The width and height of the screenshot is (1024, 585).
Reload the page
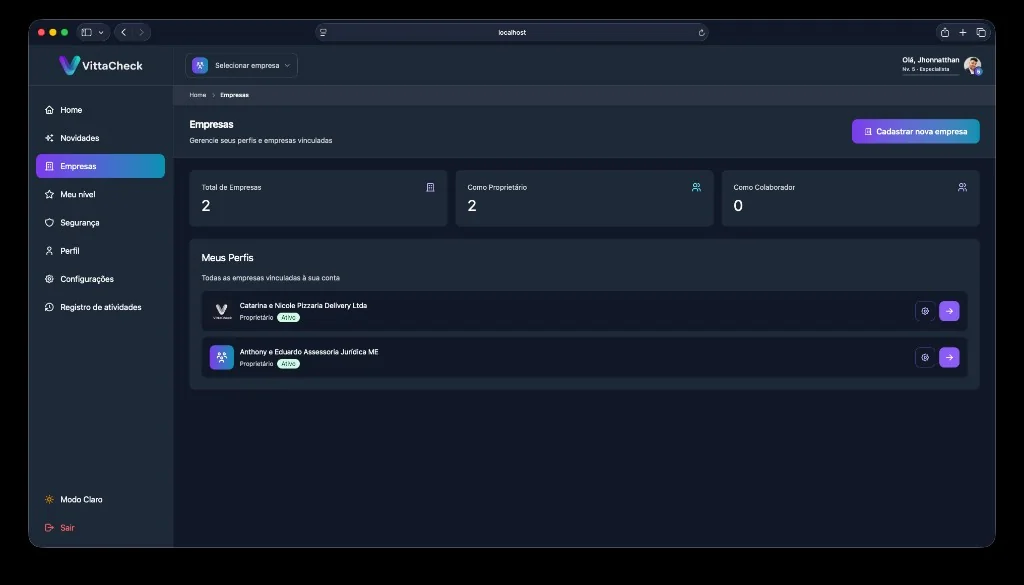(701, 33)
